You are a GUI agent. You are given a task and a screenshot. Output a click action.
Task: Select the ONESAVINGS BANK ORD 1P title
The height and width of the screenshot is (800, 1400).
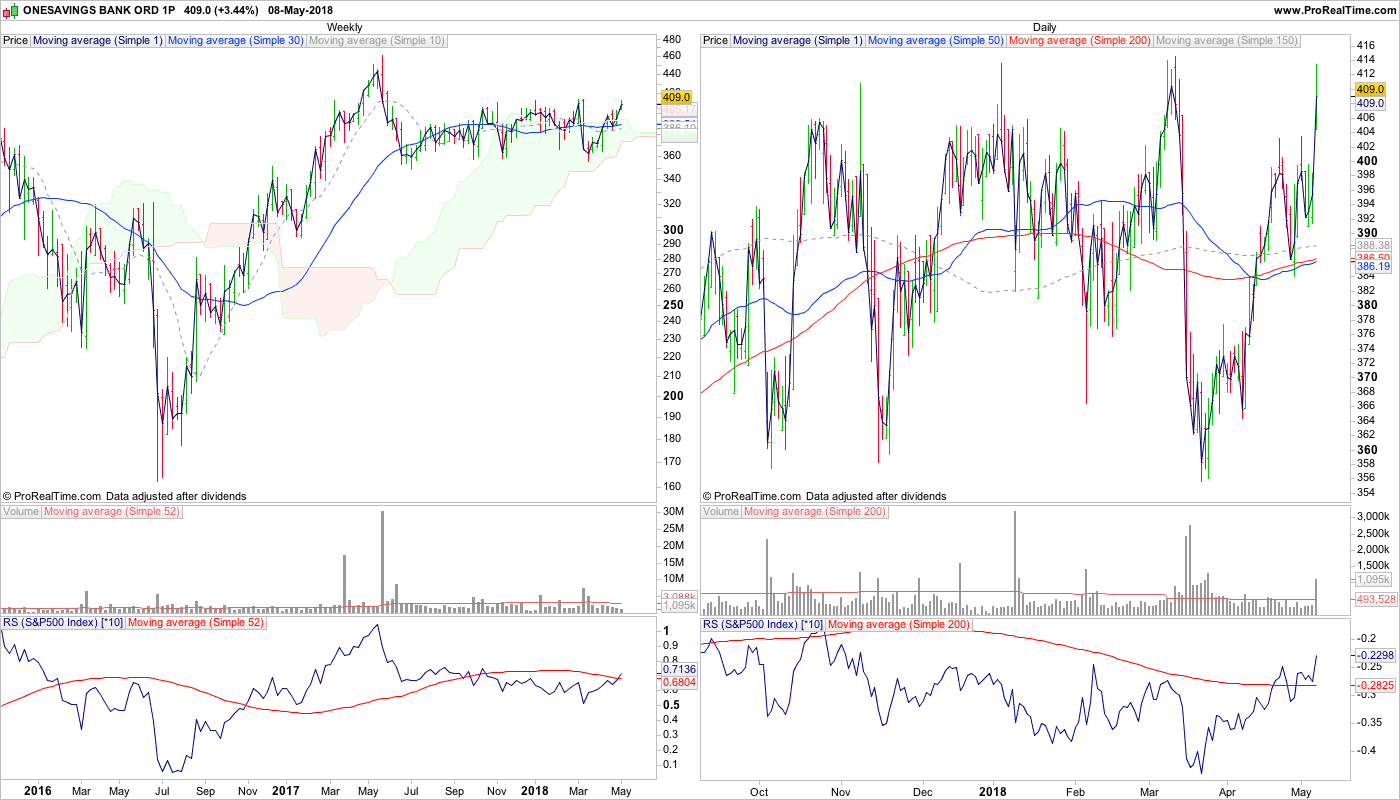(99, 10)
